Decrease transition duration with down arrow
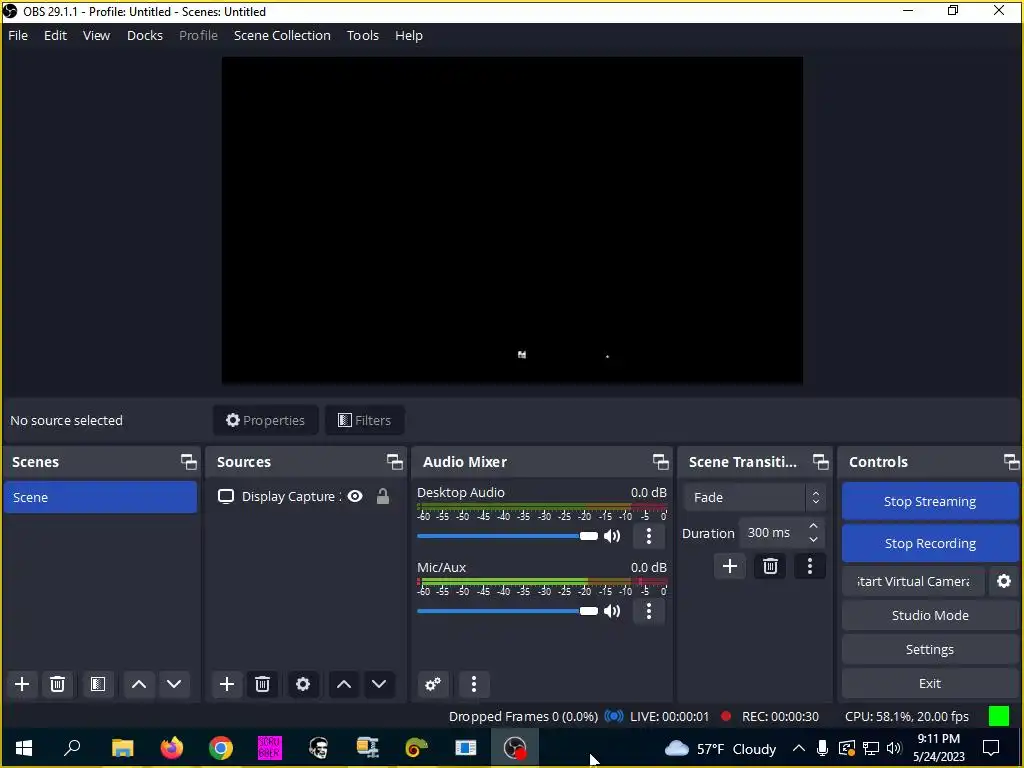The image size is (1024, 768). coord(813,539)
